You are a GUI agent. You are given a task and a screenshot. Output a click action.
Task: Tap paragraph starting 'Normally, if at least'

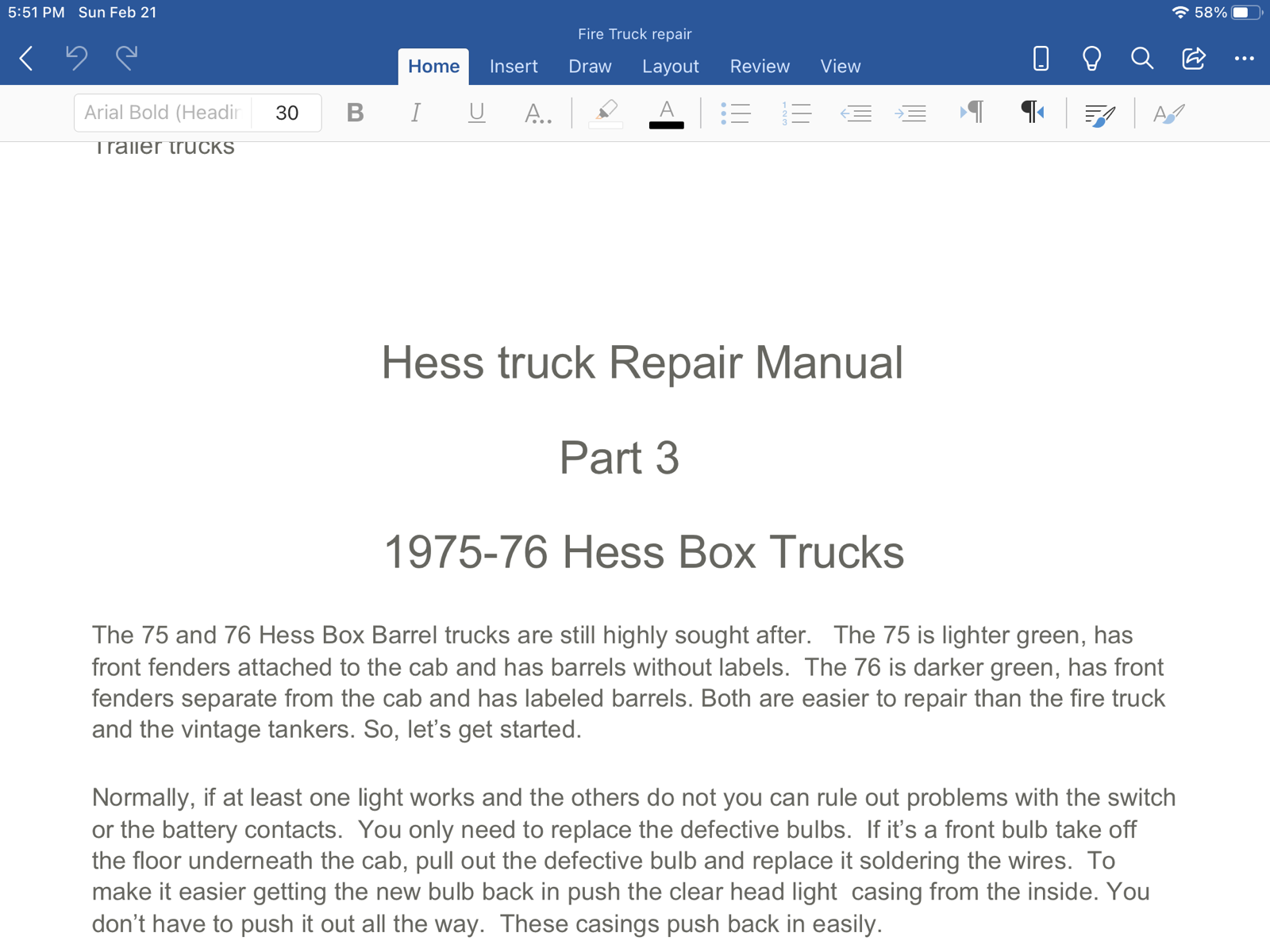coord(633,861)
